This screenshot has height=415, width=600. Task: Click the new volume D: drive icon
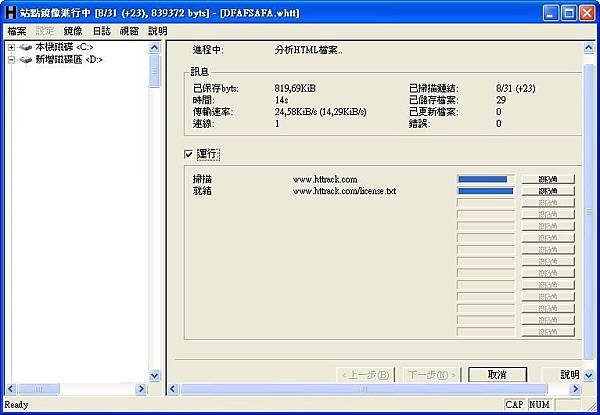26,60
